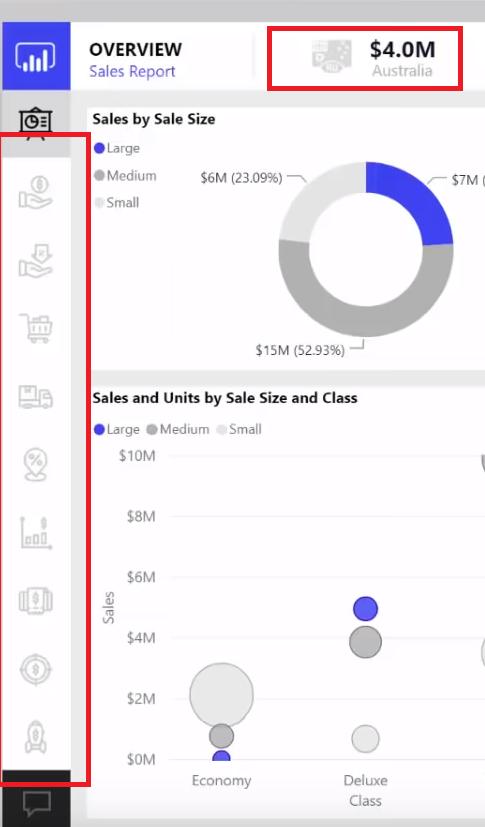This screenshot has width=485, height=827.
Task: Click the medium gray Economy bubble
Action: 221,736
